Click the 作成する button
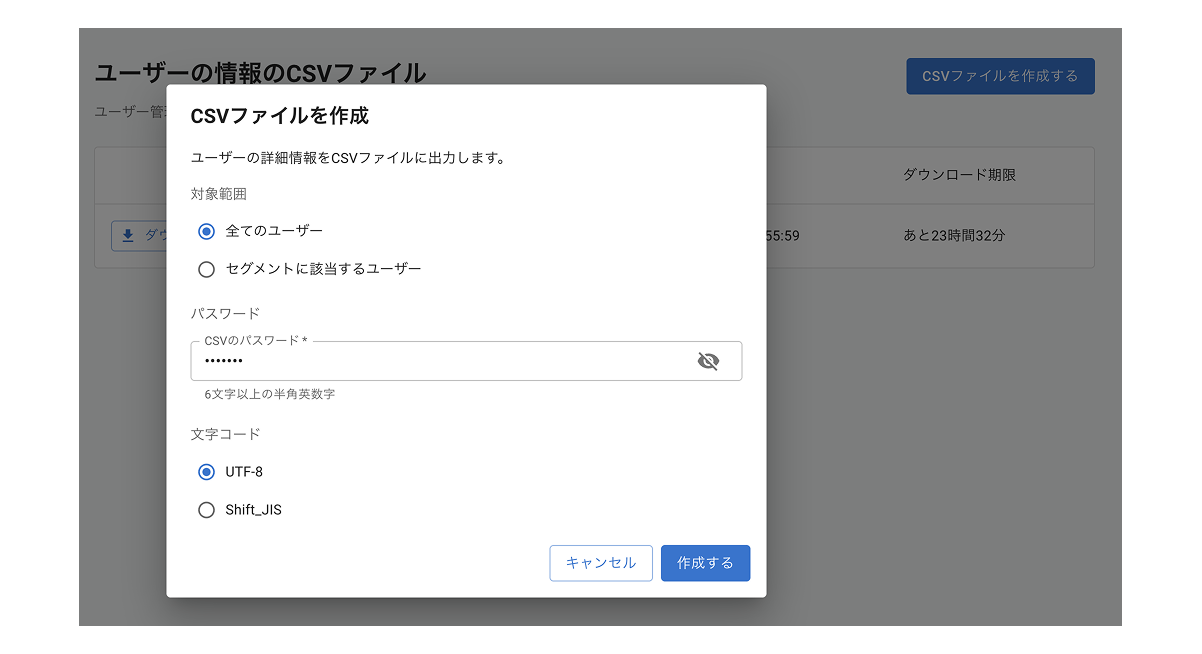 (705, 563)
